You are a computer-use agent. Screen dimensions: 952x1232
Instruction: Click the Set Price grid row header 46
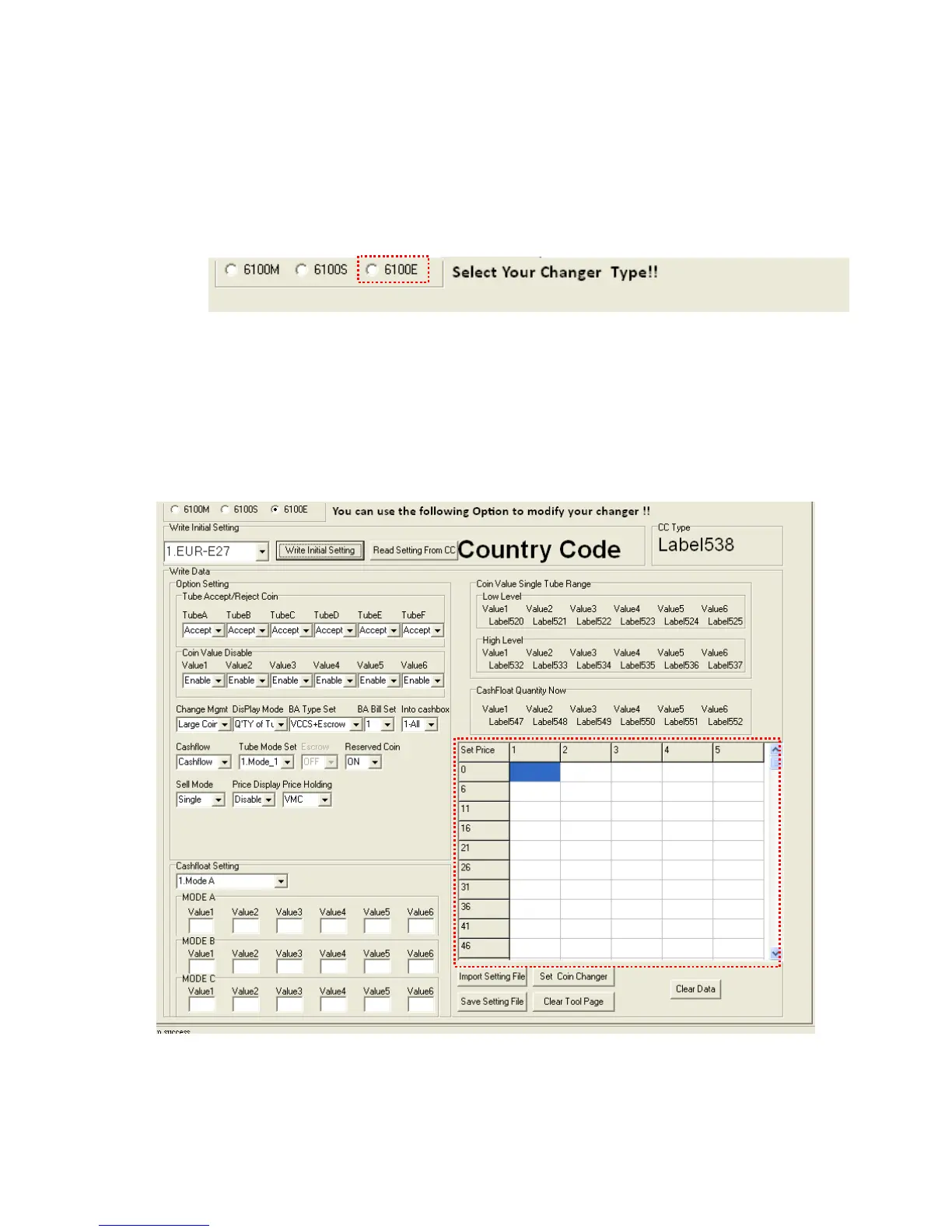point(484,947)
